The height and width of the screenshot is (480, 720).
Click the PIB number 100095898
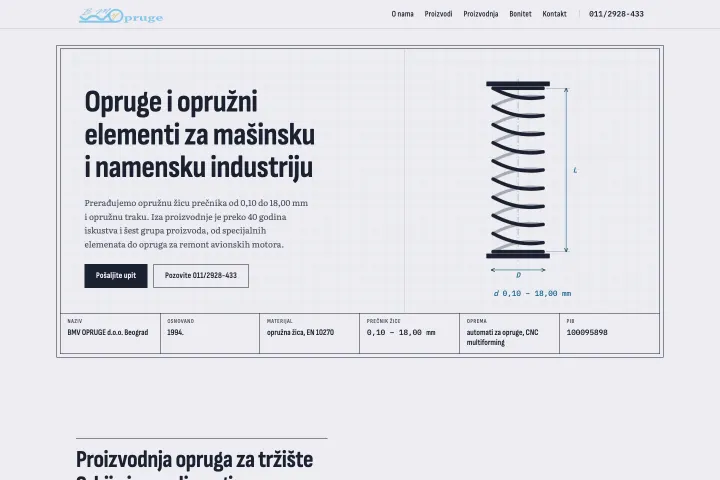coord(587,333)
